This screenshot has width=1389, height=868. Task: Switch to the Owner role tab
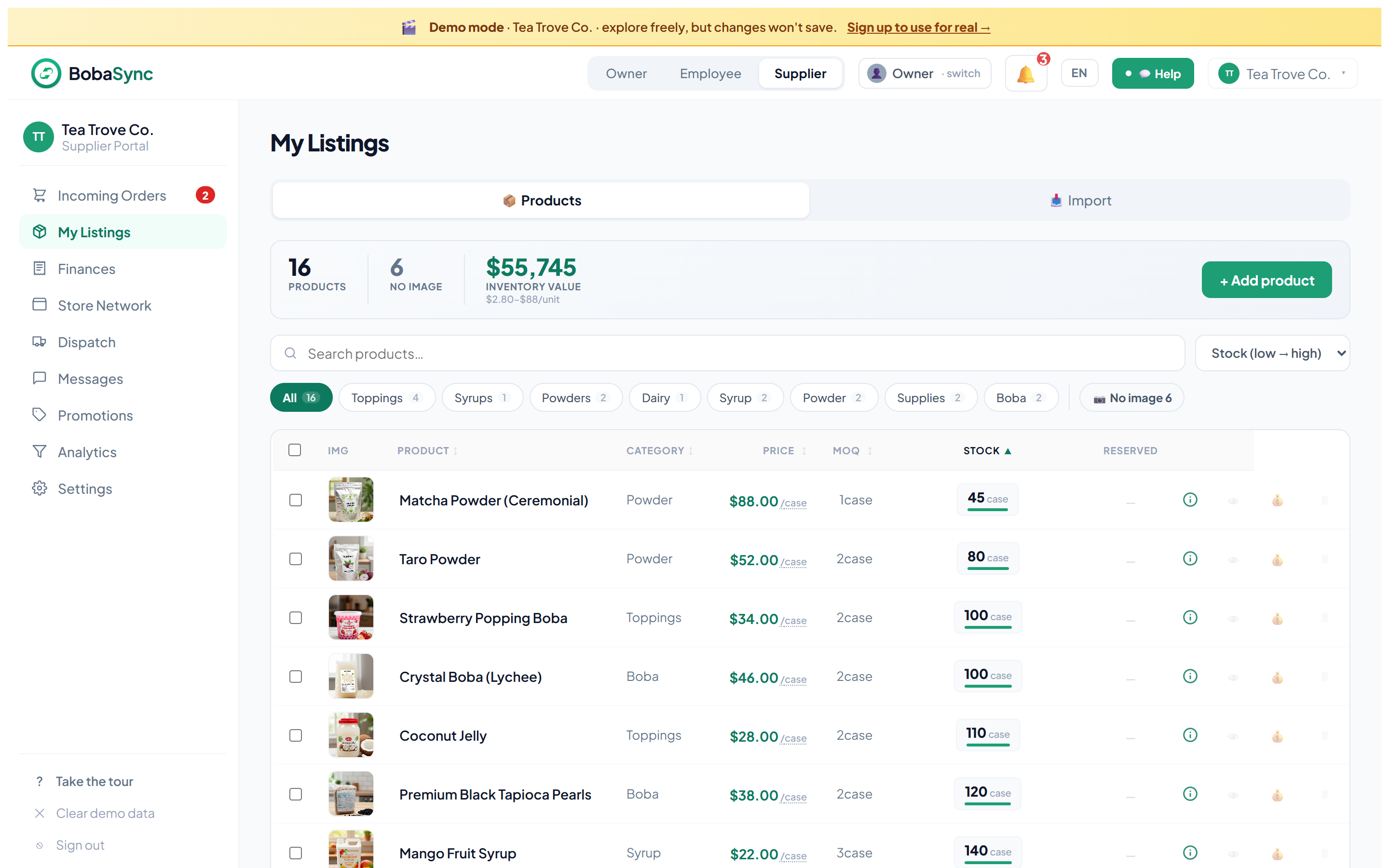click(626, 73)
